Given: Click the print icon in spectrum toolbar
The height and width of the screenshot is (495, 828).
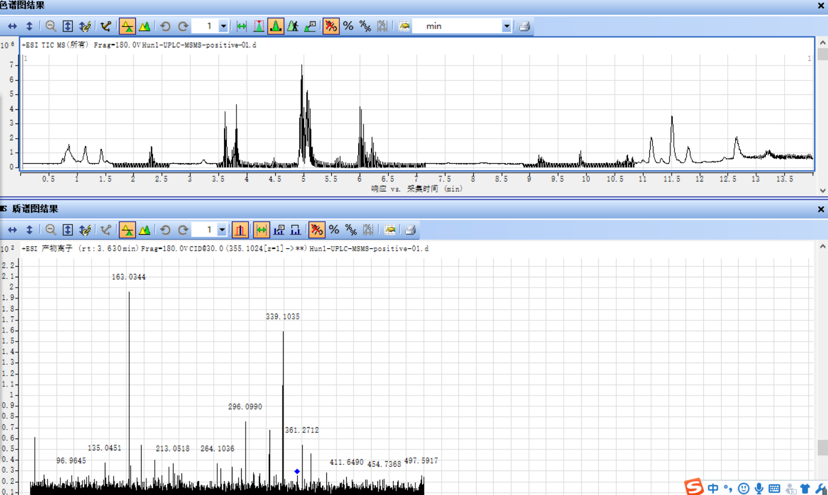Looking at the screenshot, I should click(x=409, y=230).
